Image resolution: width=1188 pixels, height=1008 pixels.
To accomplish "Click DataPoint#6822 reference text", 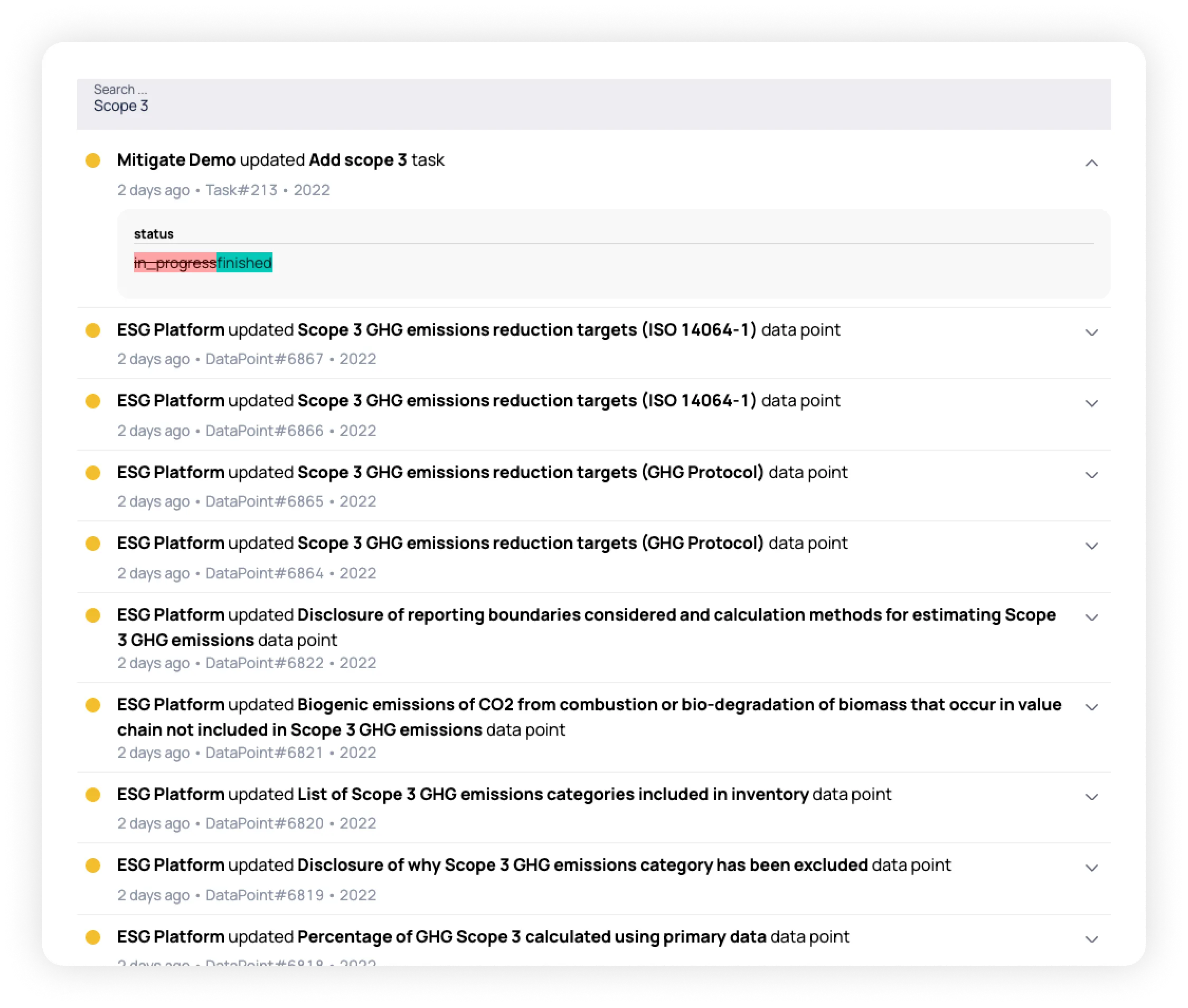I will [x=264, y=663].
